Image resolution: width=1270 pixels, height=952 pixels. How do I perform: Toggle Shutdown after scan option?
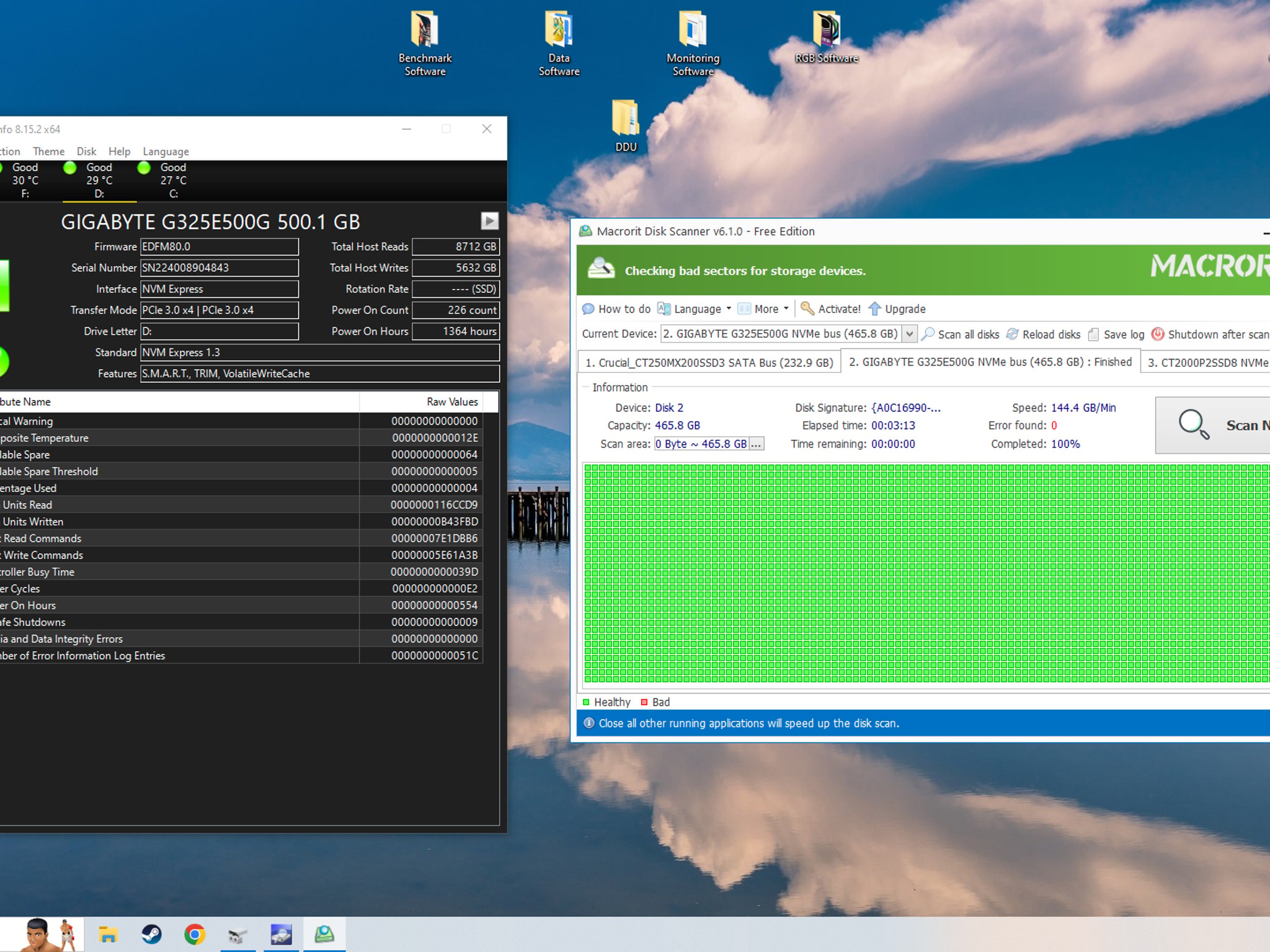click(x=1210, y=334)
